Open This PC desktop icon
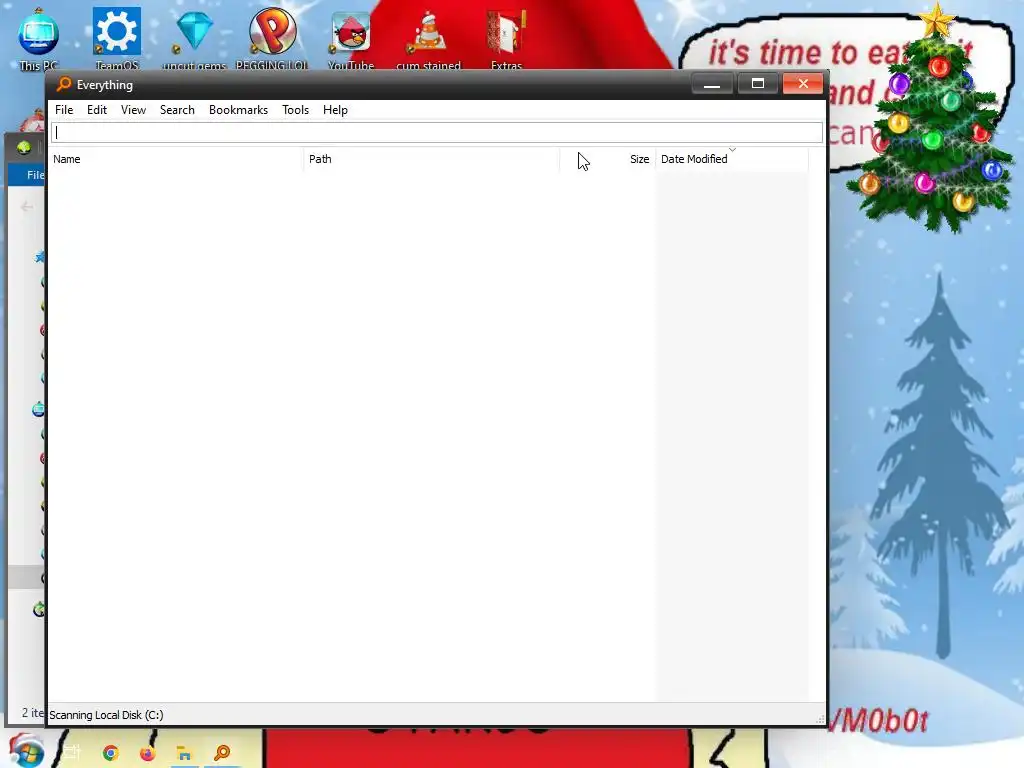This screenshot has height=768, width=1024. point(39,38)
